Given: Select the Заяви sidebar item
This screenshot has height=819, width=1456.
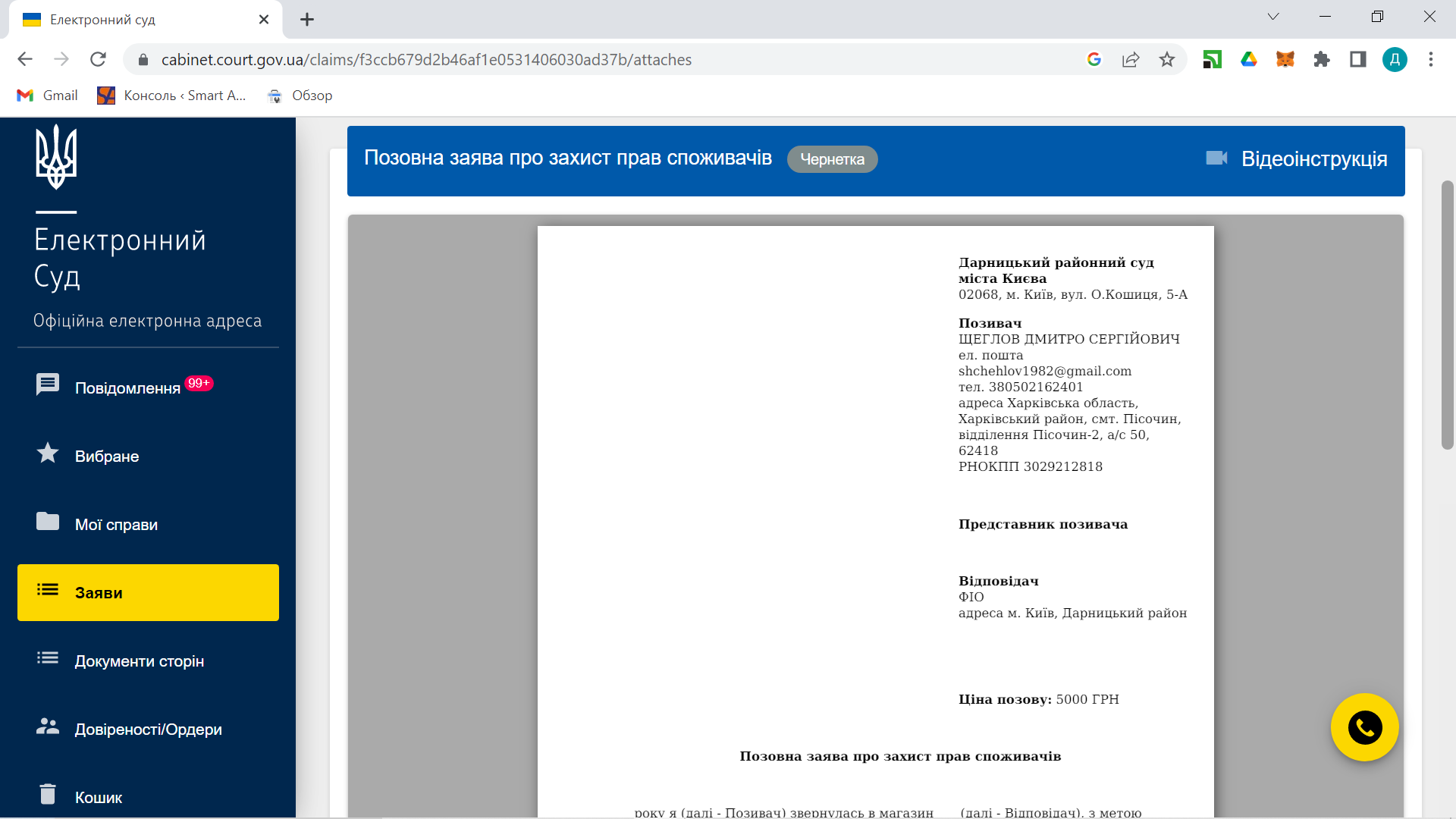Looking at the screenshot, I should coord(148,592).
